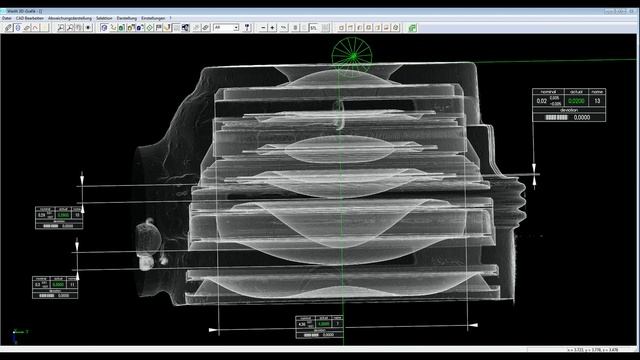The image size is (640, 360).
Task: Open the Abweichungsdarstellung menu
Action: [70, 18]
